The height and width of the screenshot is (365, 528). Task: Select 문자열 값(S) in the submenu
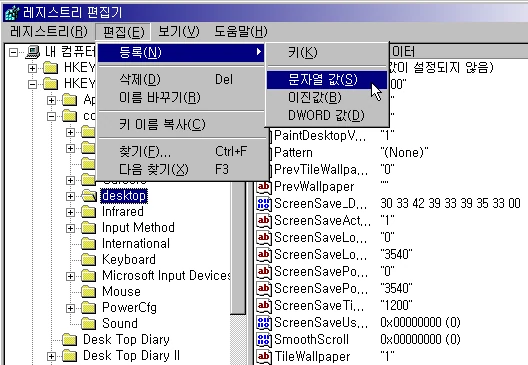point(327,80)
